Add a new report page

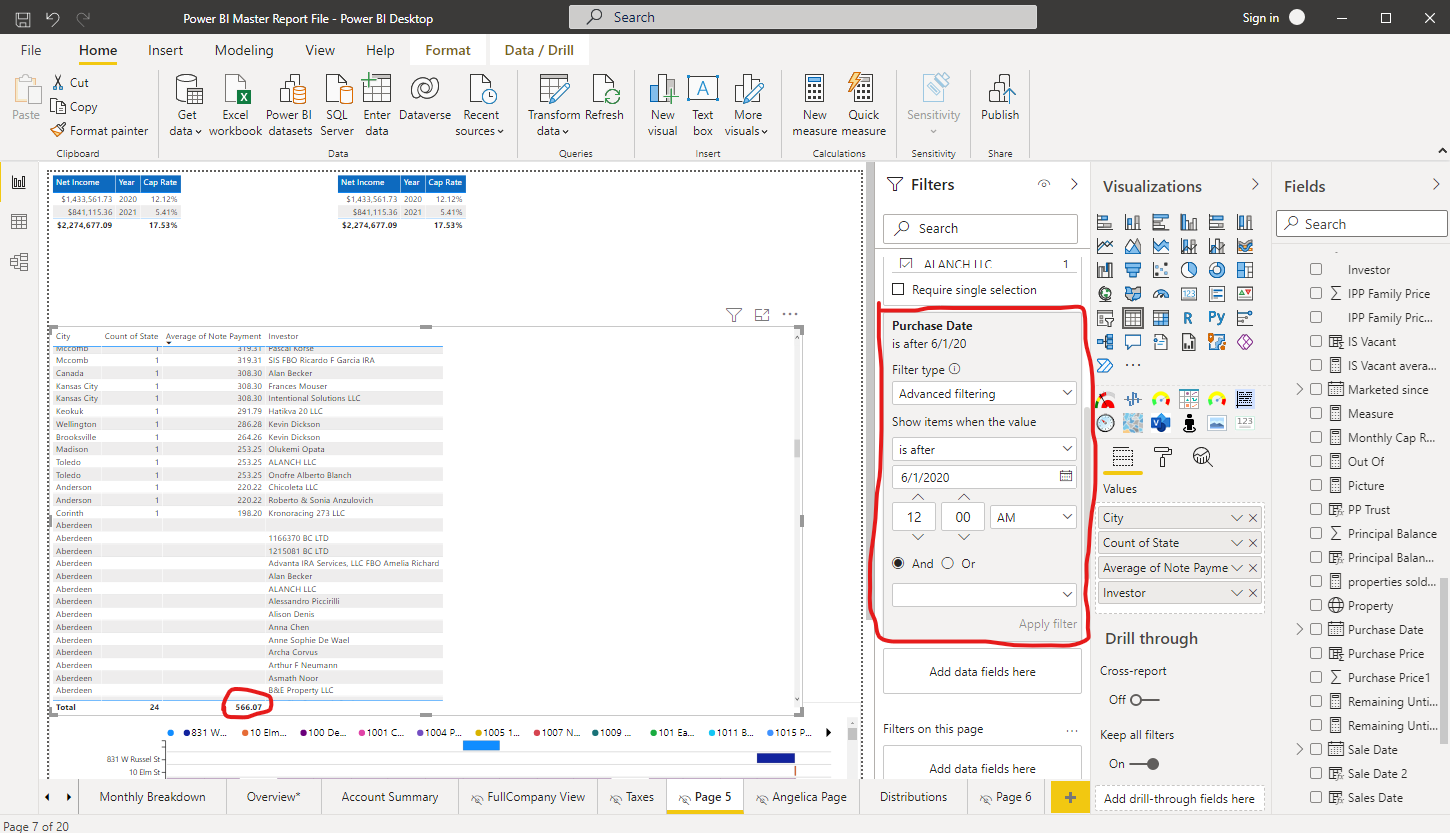click(x=1071, y=797)
